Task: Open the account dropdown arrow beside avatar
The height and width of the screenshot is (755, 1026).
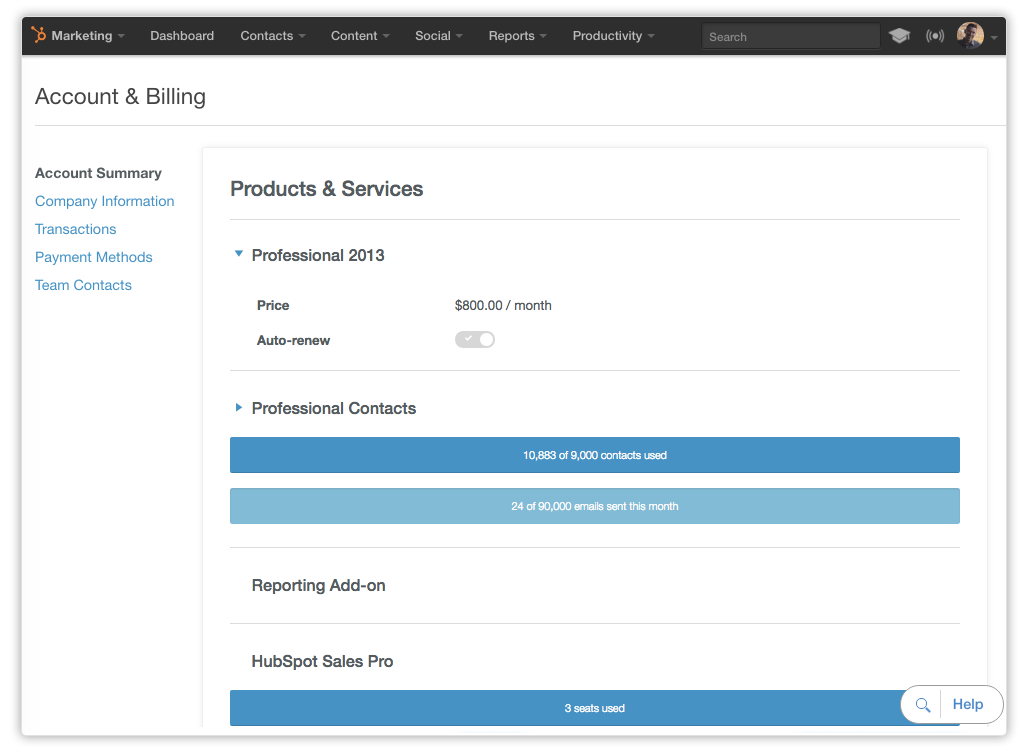Action: [x=994, y=38]
